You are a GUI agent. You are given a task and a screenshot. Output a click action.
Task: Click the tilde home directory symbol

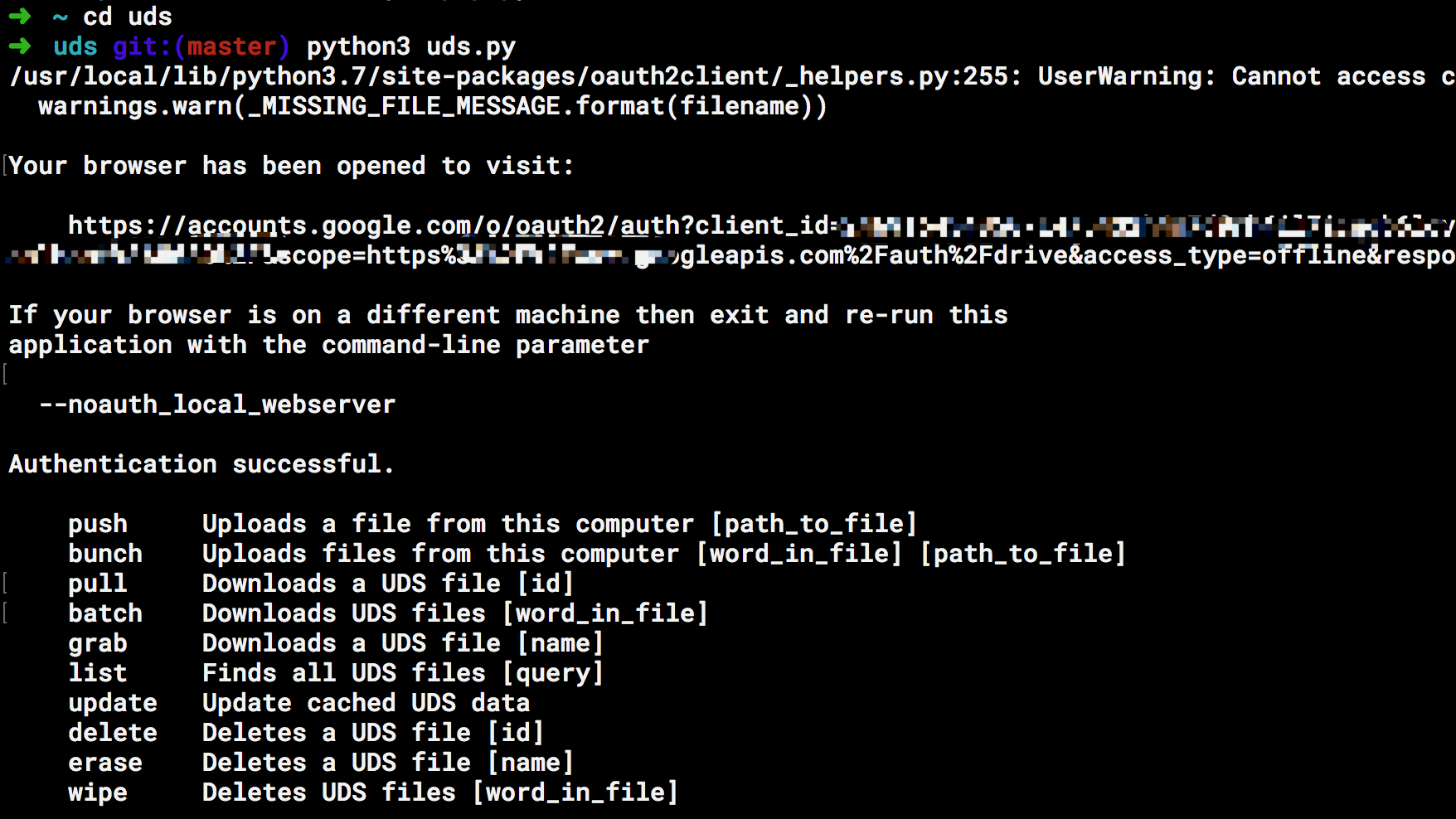pyautogui.click(x=60, y=17)
